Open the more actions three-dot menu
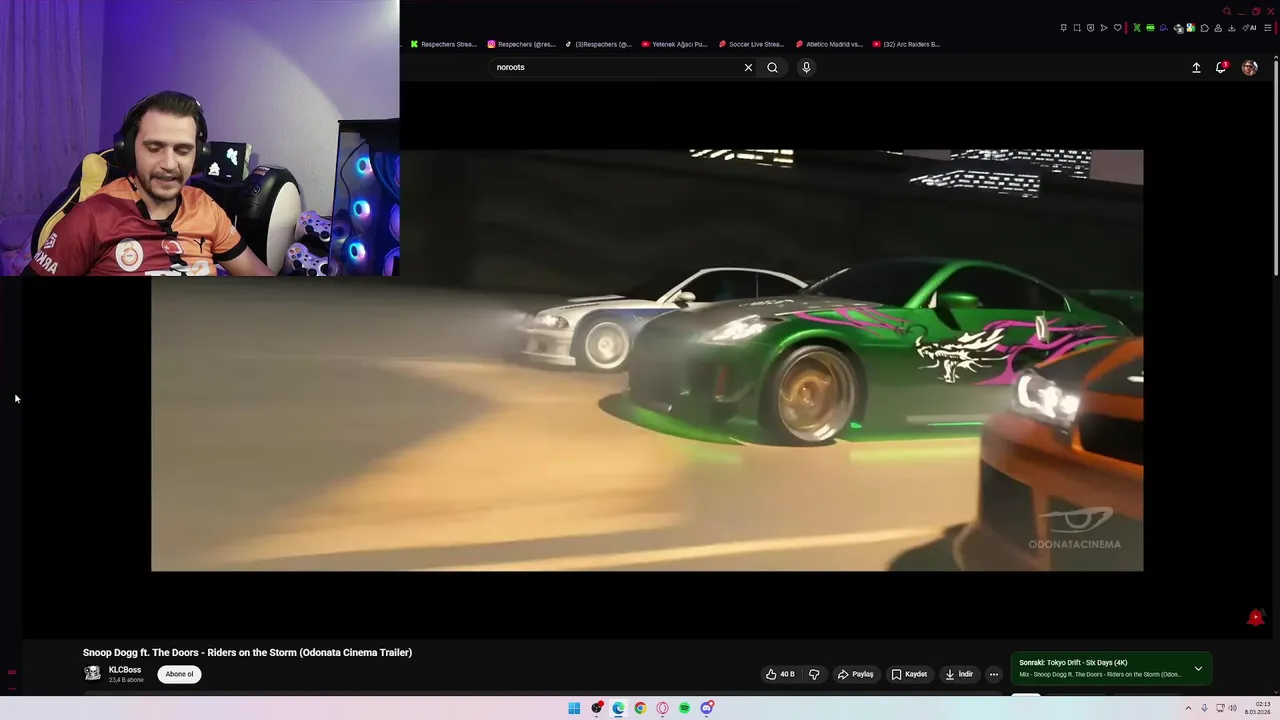Screen dimensions: 1280x720 tap(994, 674)
